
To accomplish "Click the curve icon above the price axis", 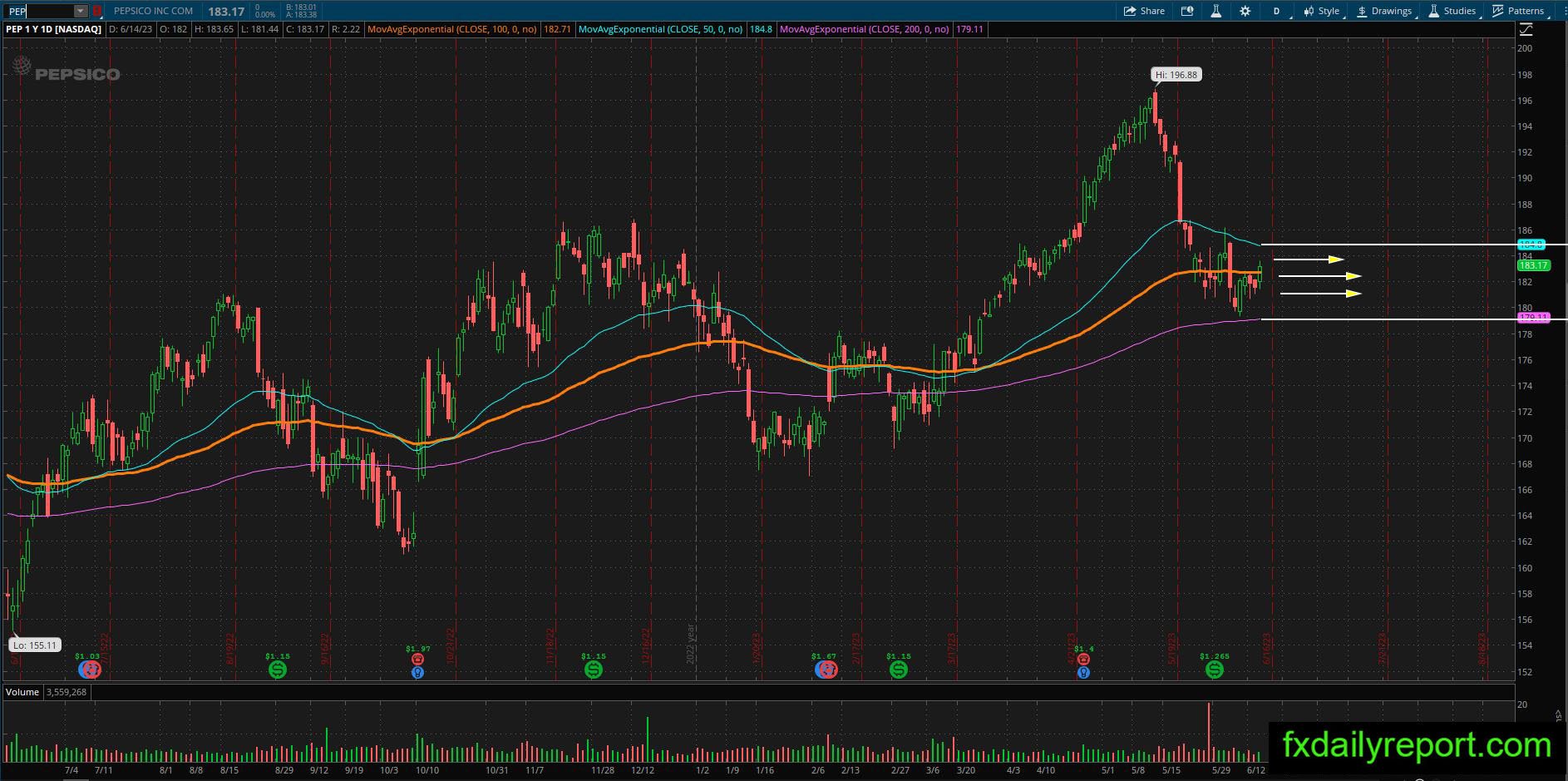I will [1526, 29].
